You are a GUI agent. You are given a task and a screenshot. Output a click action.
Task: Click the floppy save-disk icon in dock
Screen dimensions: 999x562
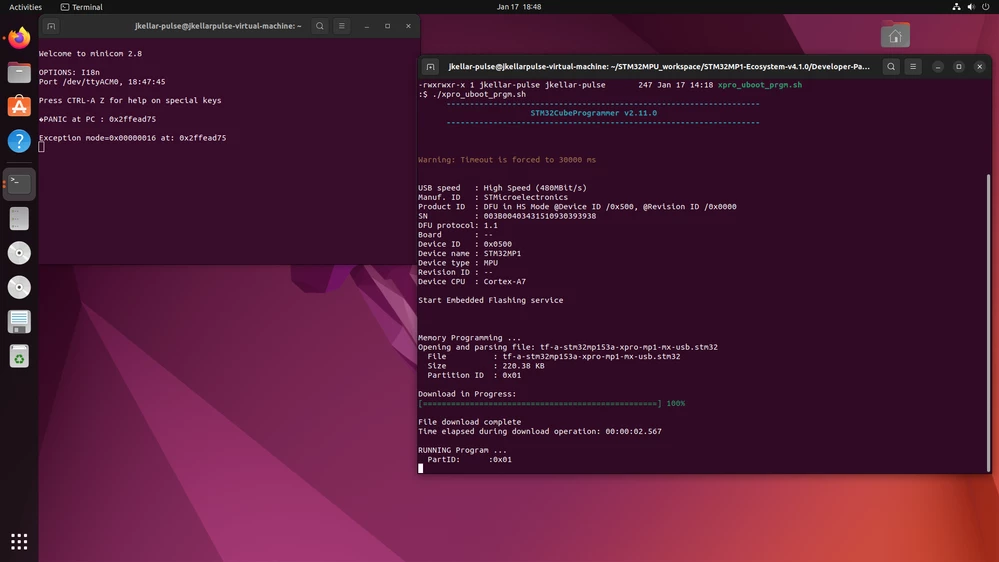pos(19,322)
